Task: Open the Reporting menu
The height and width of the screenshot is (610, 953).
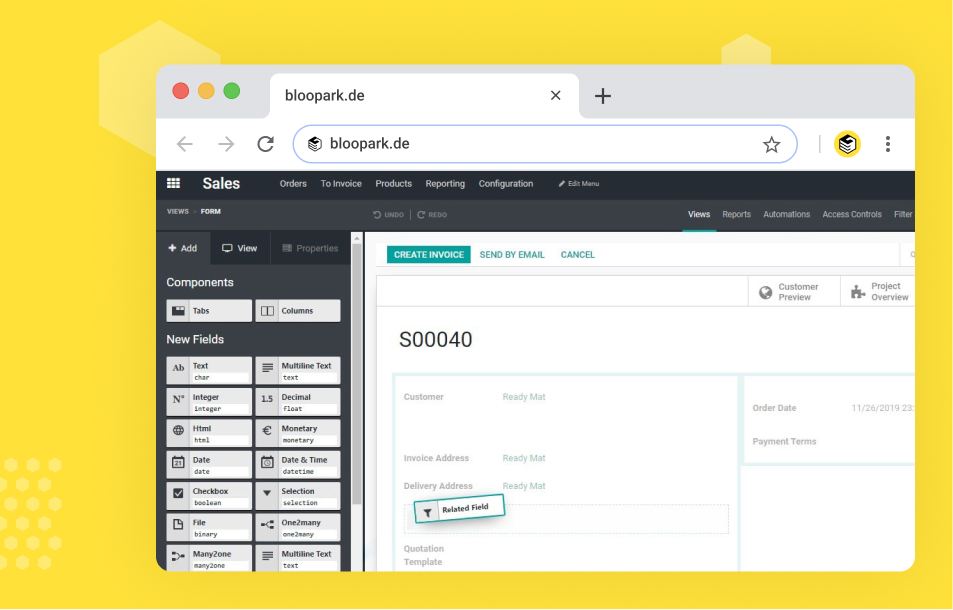Action: [x=445, y=183]
